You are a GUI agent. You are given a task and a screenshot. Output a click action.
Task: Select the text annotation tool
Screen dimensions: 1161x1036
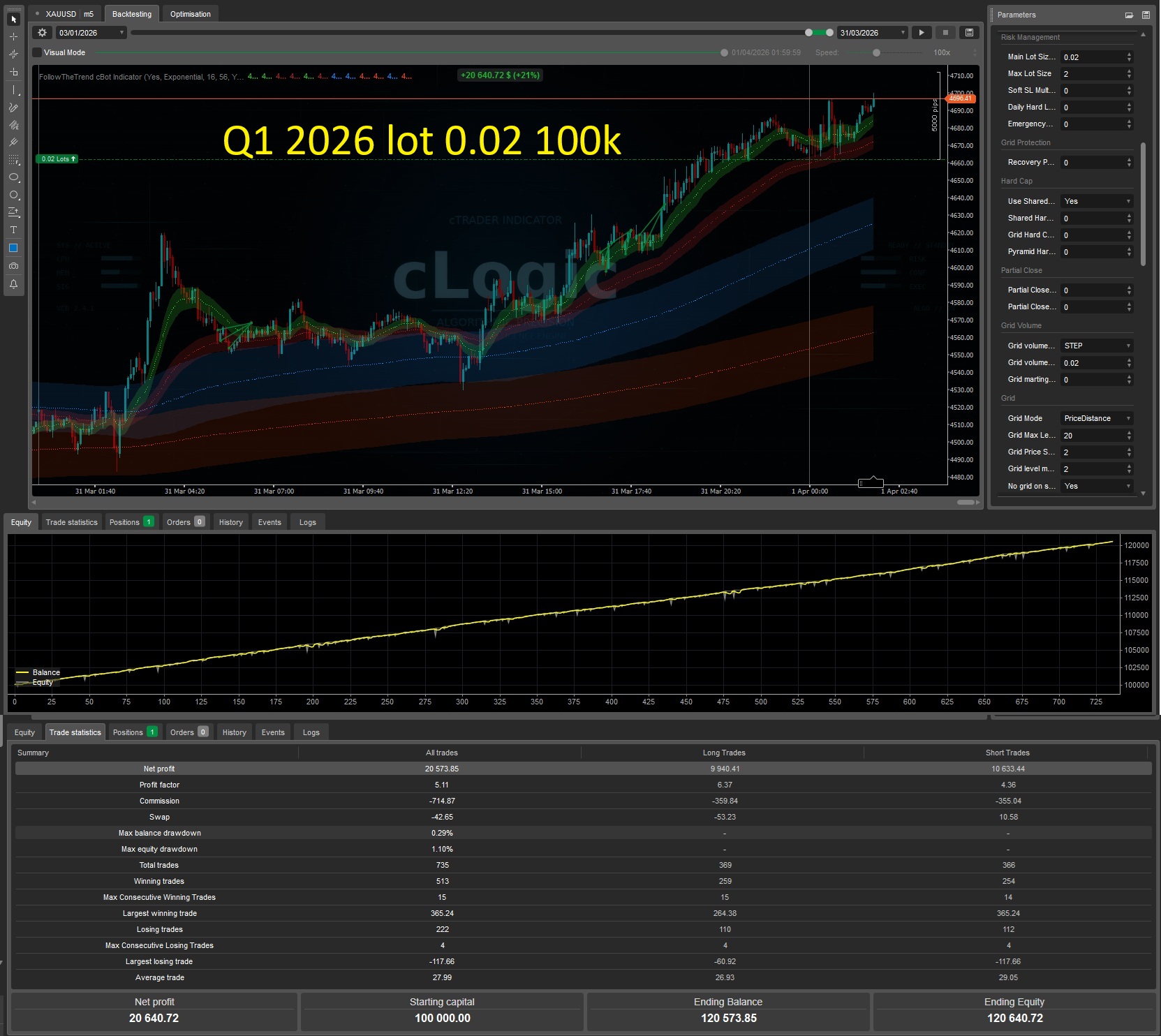pyautogui.click(x=13, y=230)
